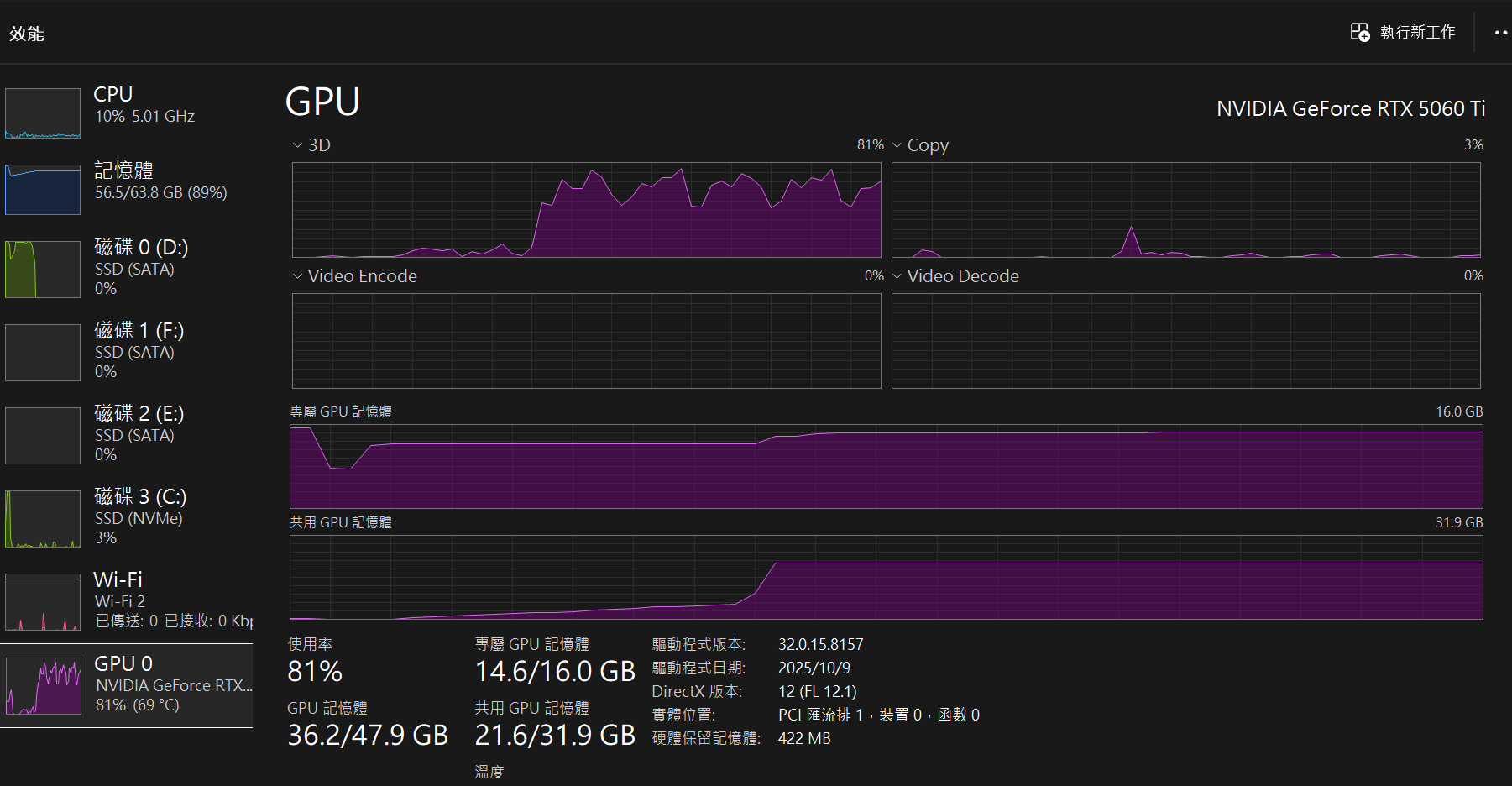Open 磁碟 1 (F:) disk entry
The image size is (1512, 786).
127,351
